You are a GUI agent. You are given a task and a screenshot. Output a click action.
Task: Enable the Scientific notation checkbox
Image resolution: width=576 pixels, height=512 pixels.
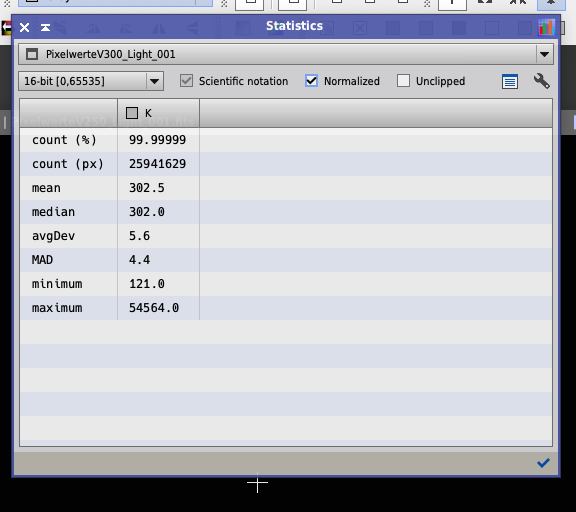pyautogui.click(x=186, y=81)
